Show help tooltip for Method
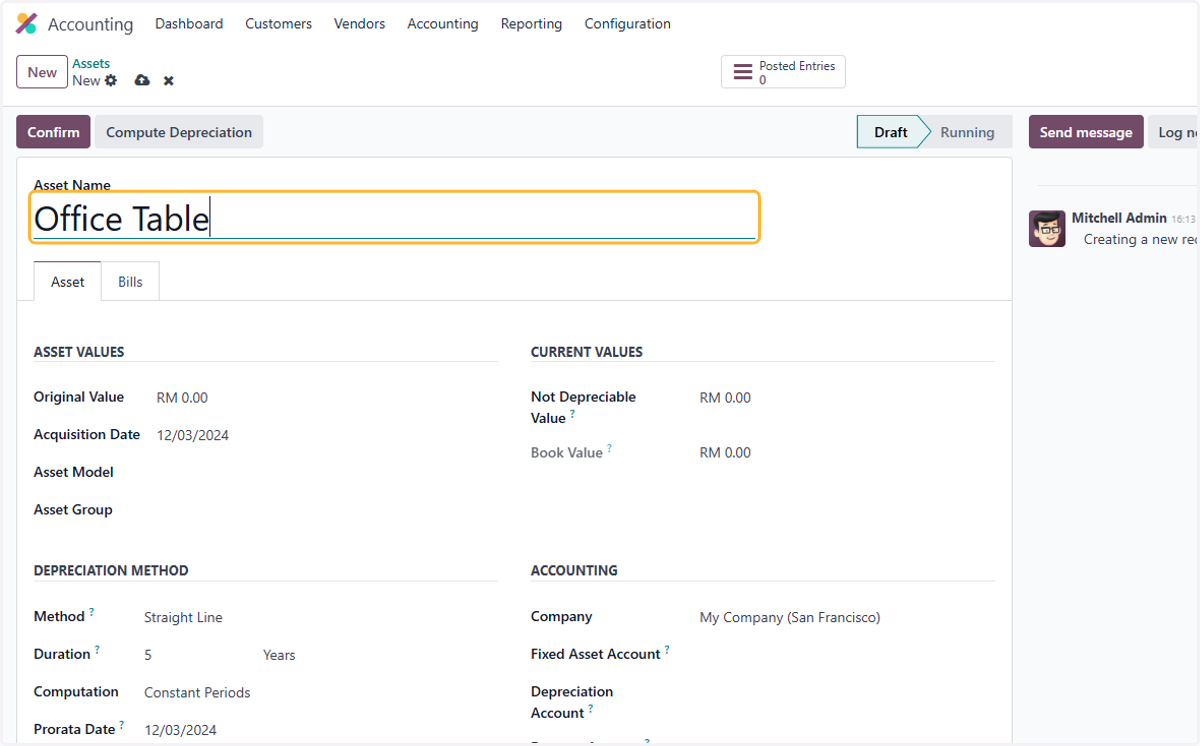Image resolution: width=1200 pixels, height=746 pixels. click(x=92, y=612)
